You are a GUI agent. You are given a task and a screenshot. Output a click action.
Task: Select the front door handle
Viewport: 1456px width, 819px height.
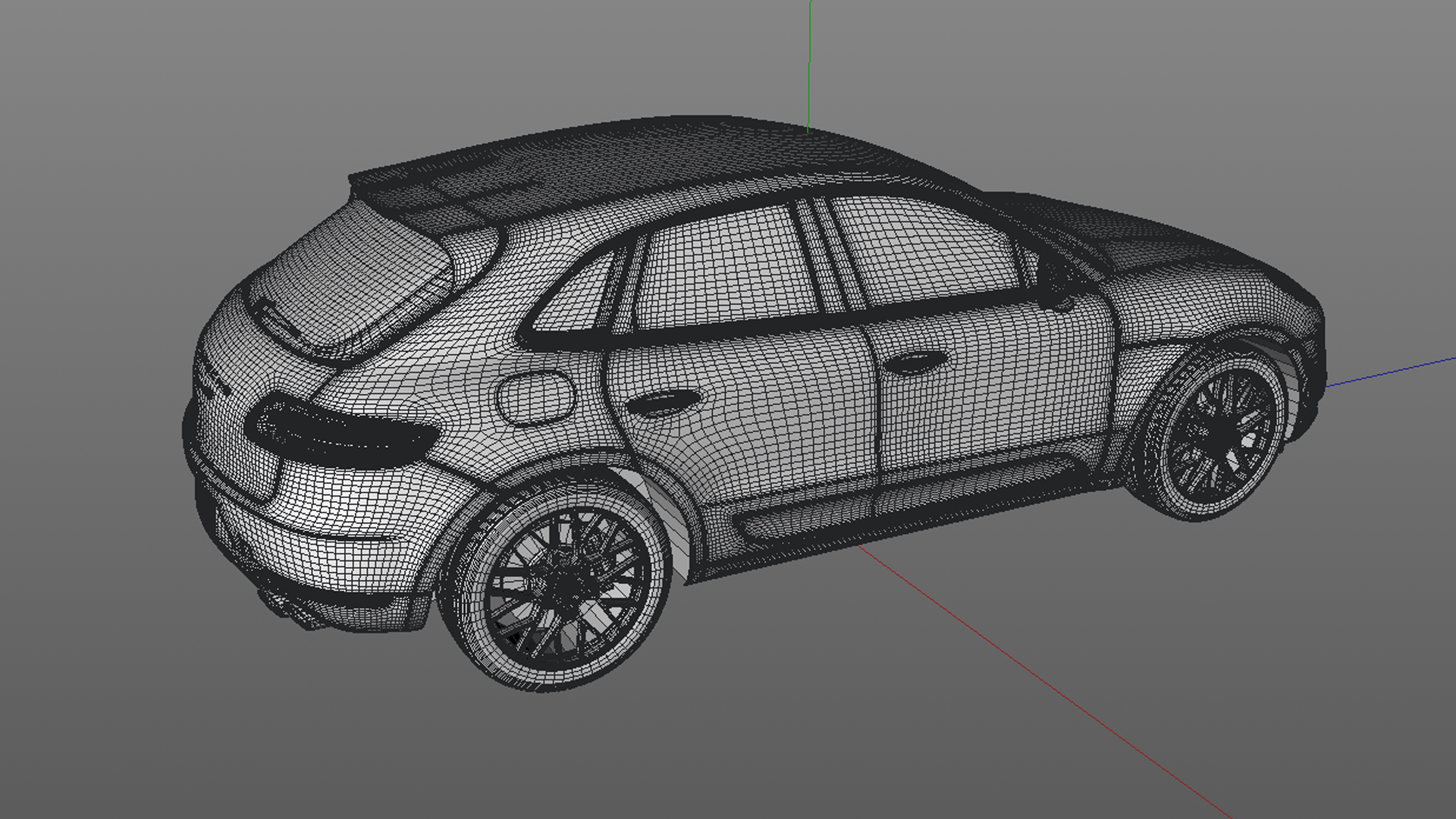click(x=915, y=363)
